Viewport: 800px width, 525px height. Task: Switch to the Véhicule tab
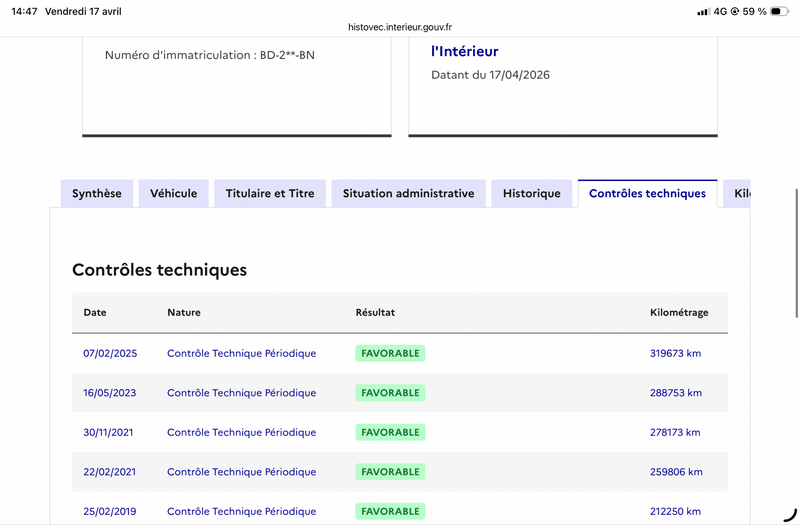tap(173, 193)
